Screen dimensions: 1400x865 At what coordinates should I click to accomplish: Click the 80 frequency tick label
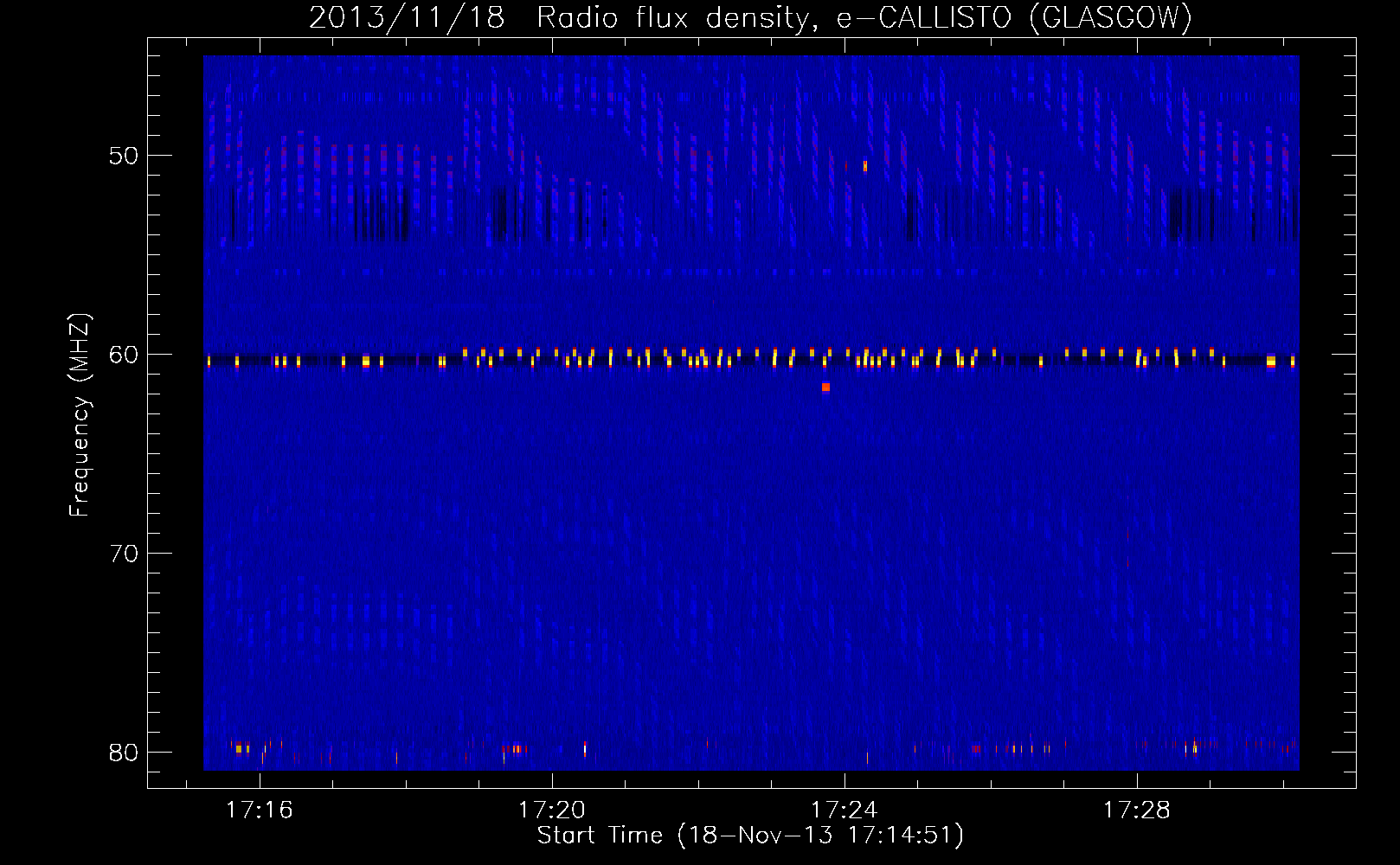tap(124, 753)
